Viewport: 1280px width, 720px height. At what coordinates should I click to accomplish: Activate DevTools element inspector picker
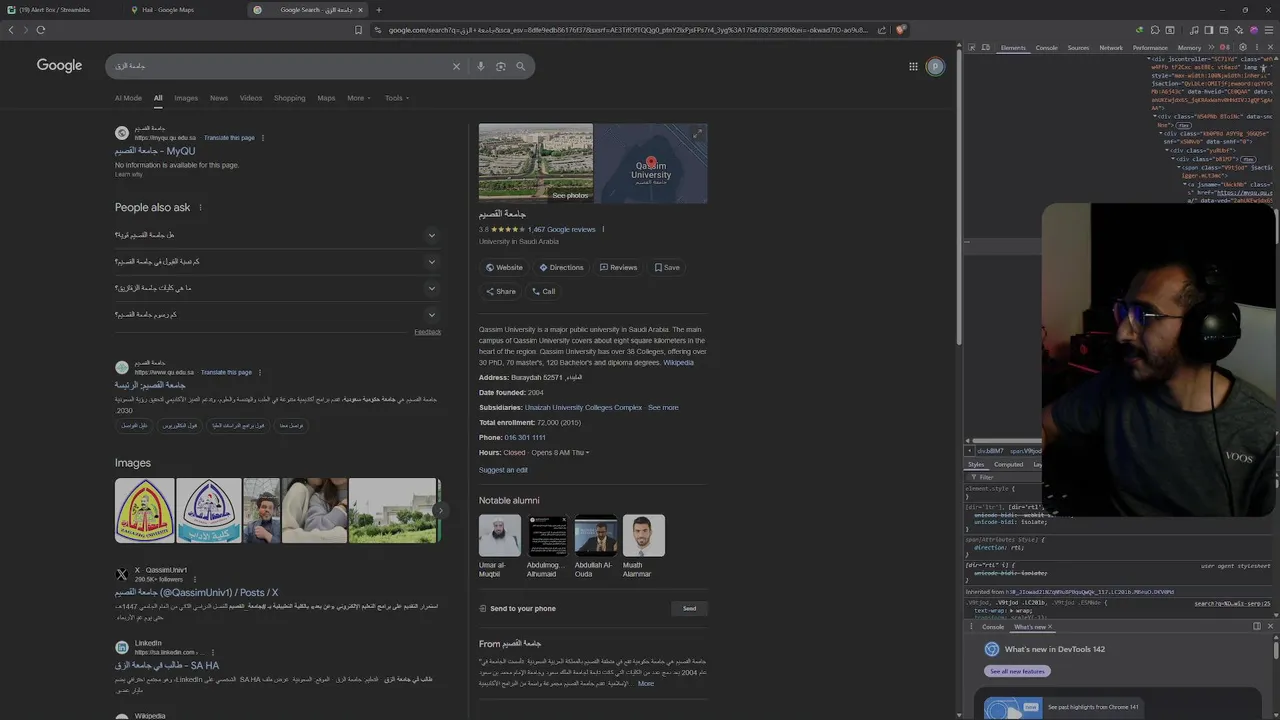[x=971, y=48]
